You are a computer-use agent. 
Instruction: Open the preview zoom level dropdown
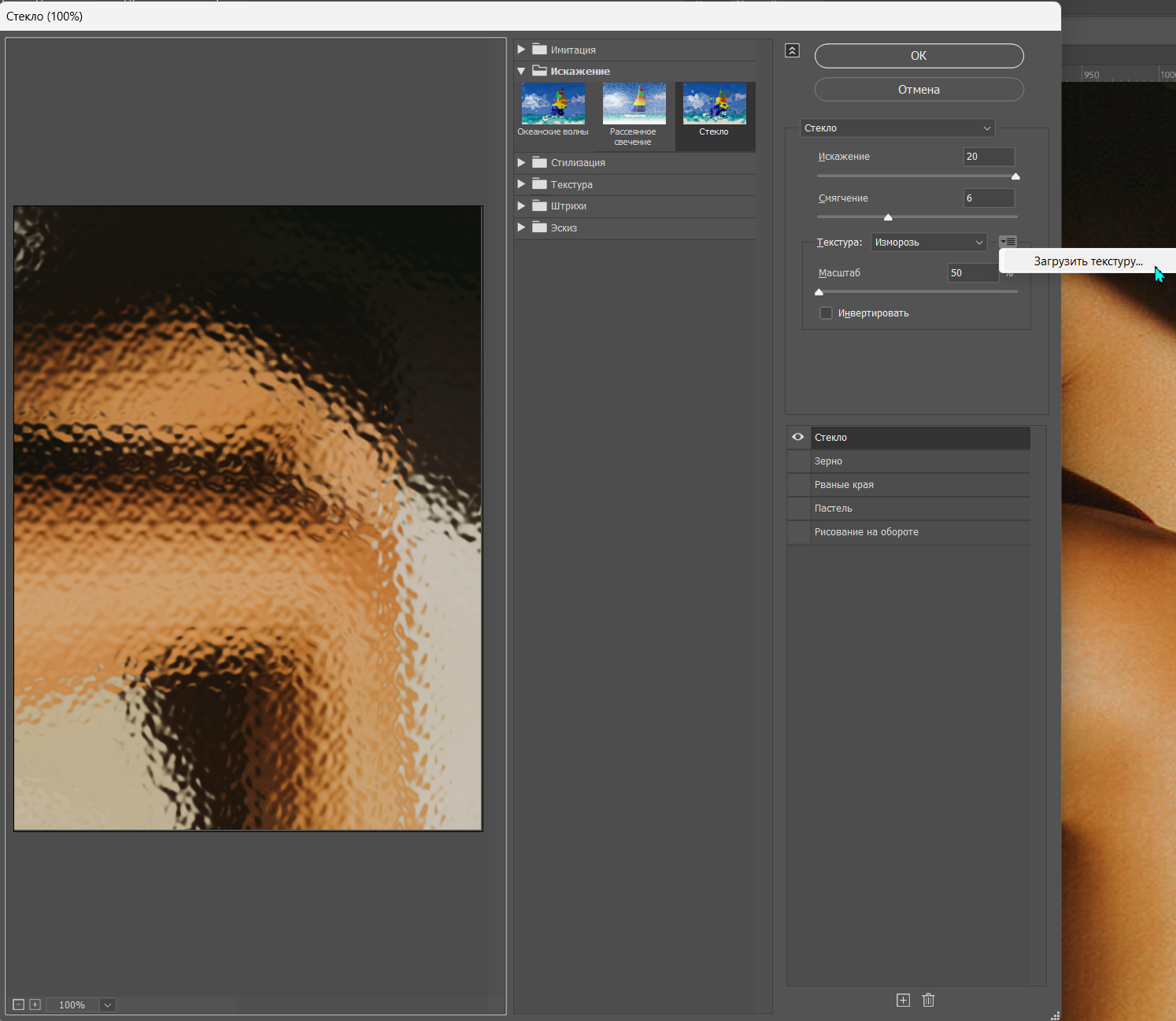[108, 1004]
